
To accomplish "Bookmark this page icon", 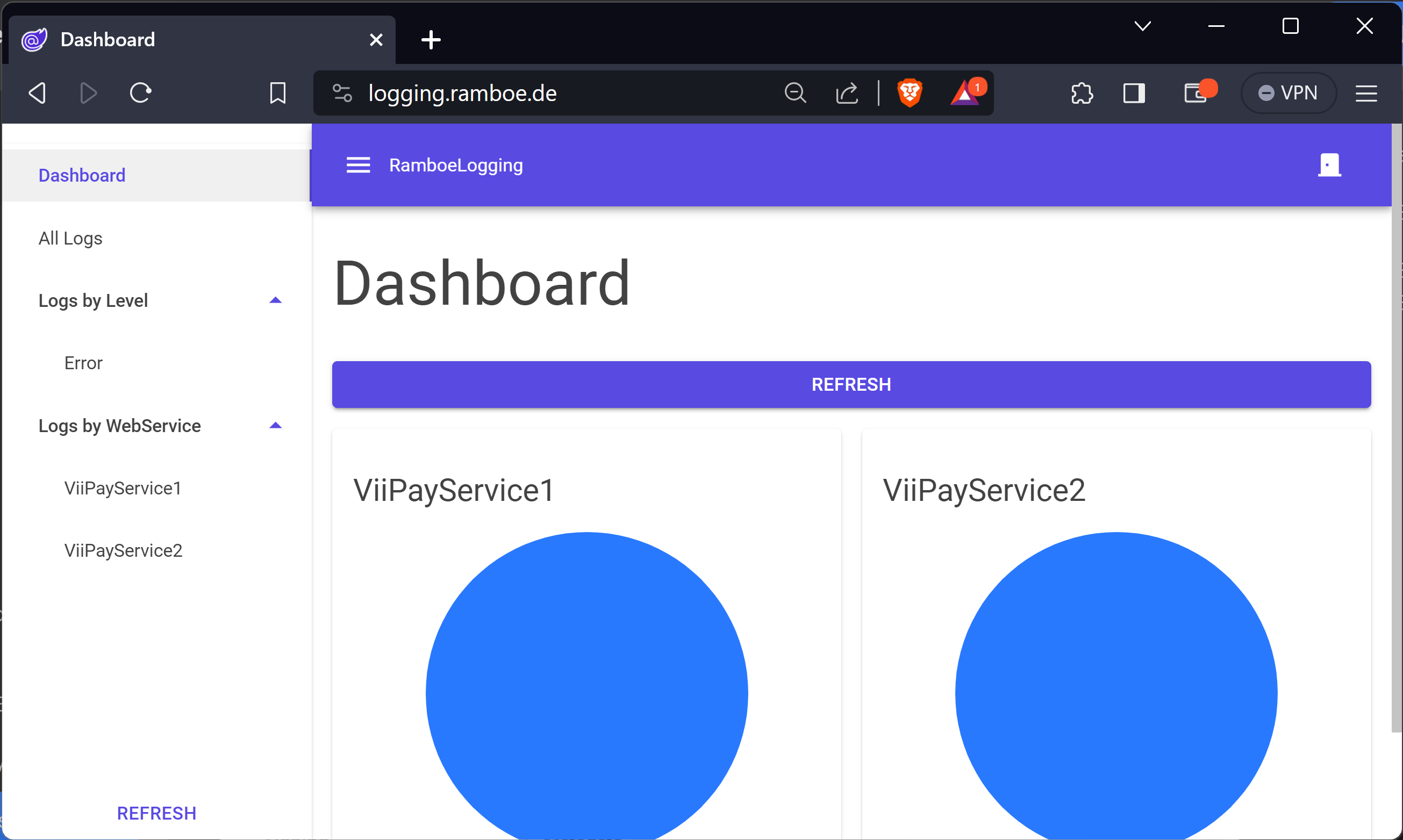I will click(277, 93).
